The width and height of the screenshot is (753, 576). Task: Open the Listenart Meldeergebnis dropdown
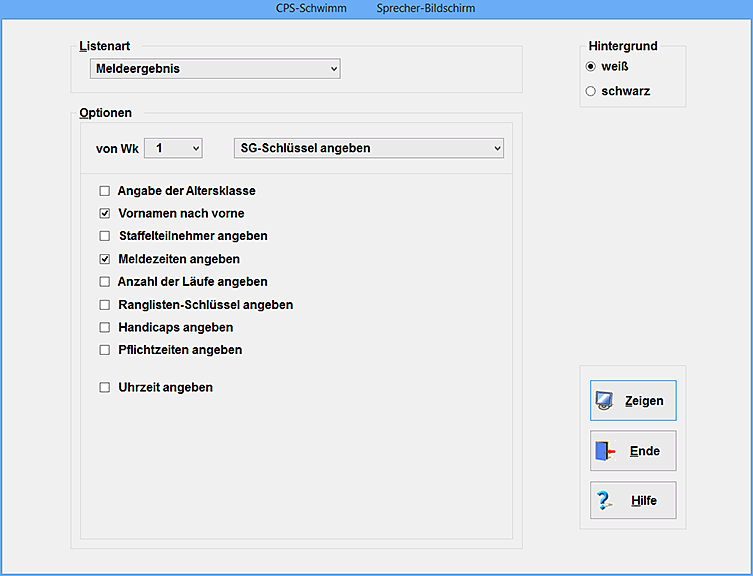point(214,69)
